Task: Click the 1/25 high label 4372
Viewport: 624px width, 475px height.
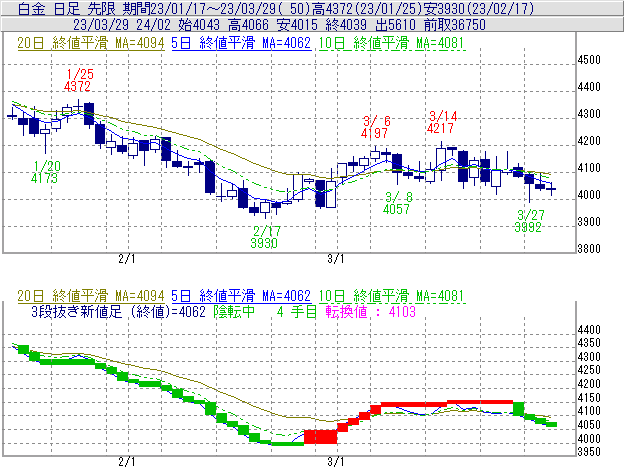Action: pos(78,86)
